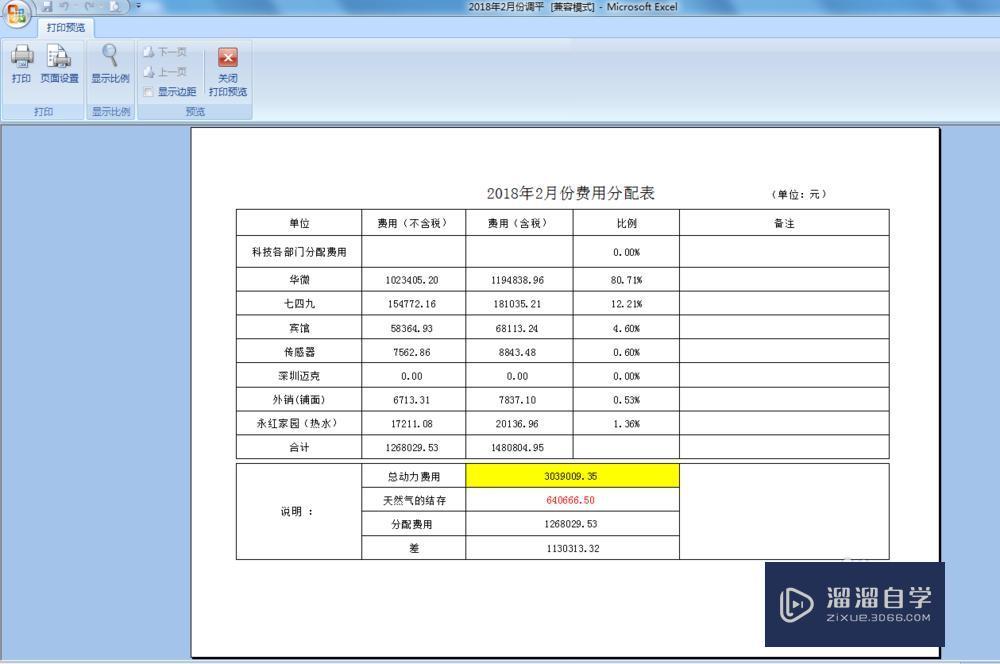Open 页面设置 page setup
1000x664 pixels.
click(x=59, y=64)
